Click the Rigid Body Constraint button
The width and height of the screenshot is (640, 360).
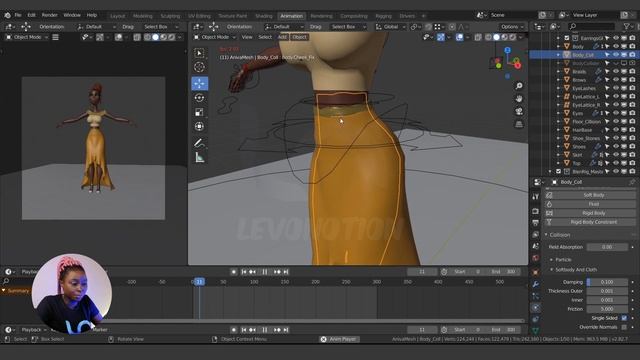pyautogui.click(x=590, y=222)
